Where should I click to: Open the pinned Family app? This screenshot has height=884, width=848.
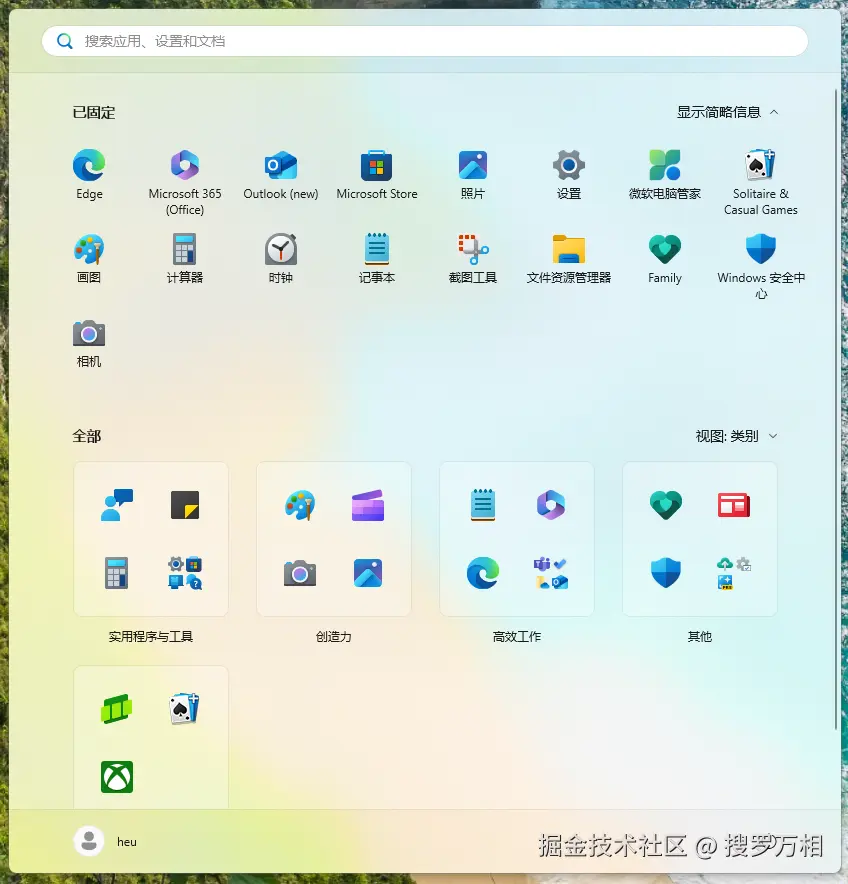coord(665,258)
